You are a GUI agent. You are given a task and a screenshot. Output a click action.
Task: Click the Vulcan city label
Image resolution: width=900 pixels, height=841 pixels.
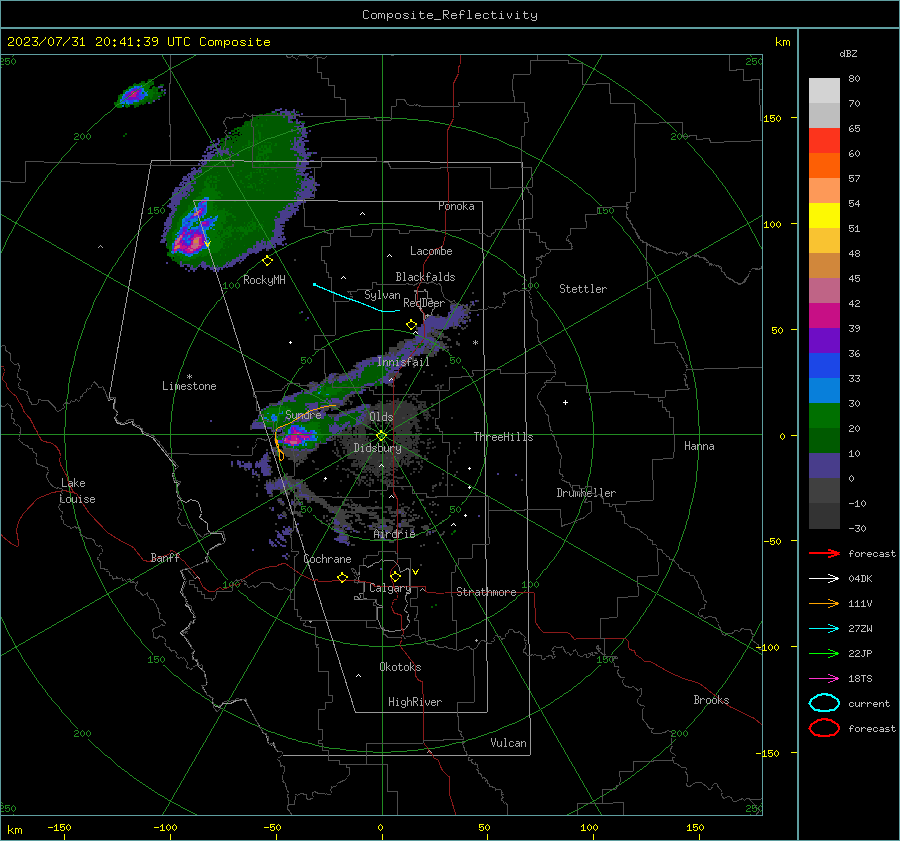point(508,743)
